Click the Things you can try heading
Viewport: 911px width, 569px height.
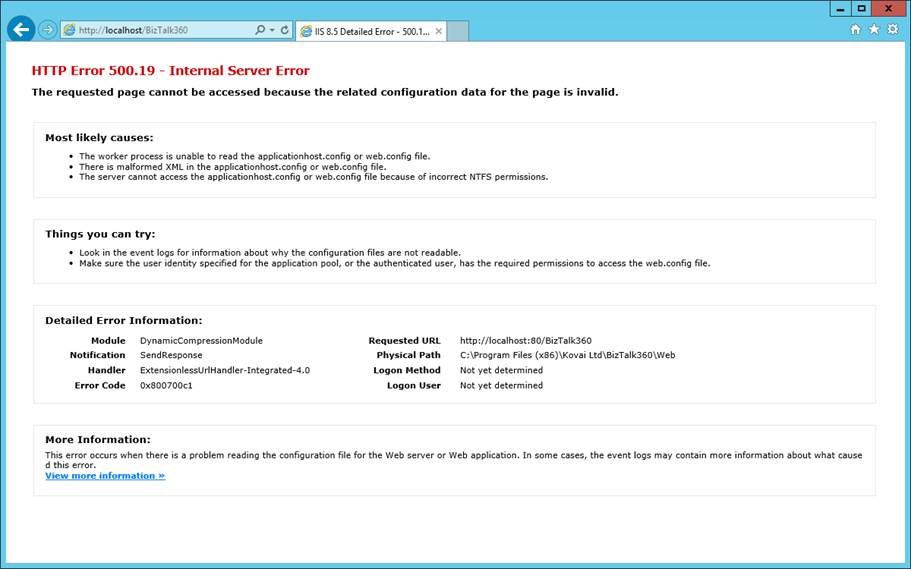click(x=100, y=234)
